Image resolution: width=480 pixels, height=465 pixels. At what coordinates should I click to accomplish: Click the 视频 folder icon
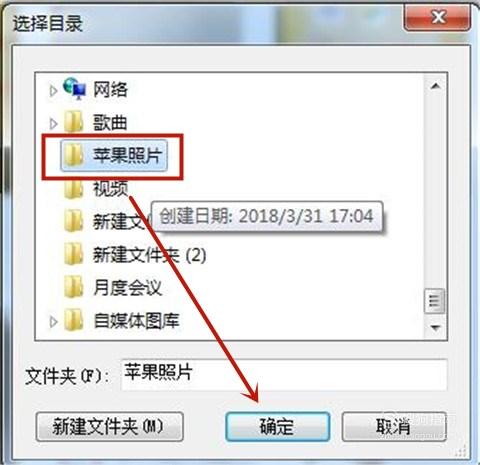tap(73, 189)
